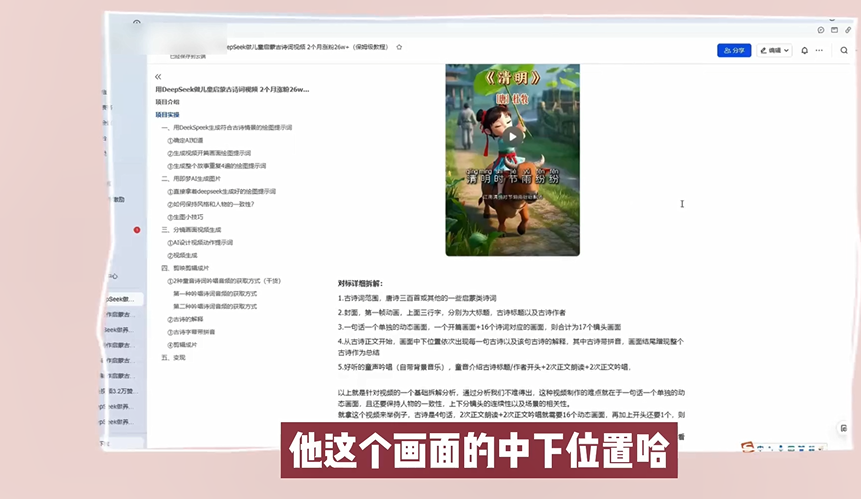Go to outline item ③生成整个故事重复4遍的绘图提示词
The image size is (861, 499).
pyautogui.click(x=216, y=166)
